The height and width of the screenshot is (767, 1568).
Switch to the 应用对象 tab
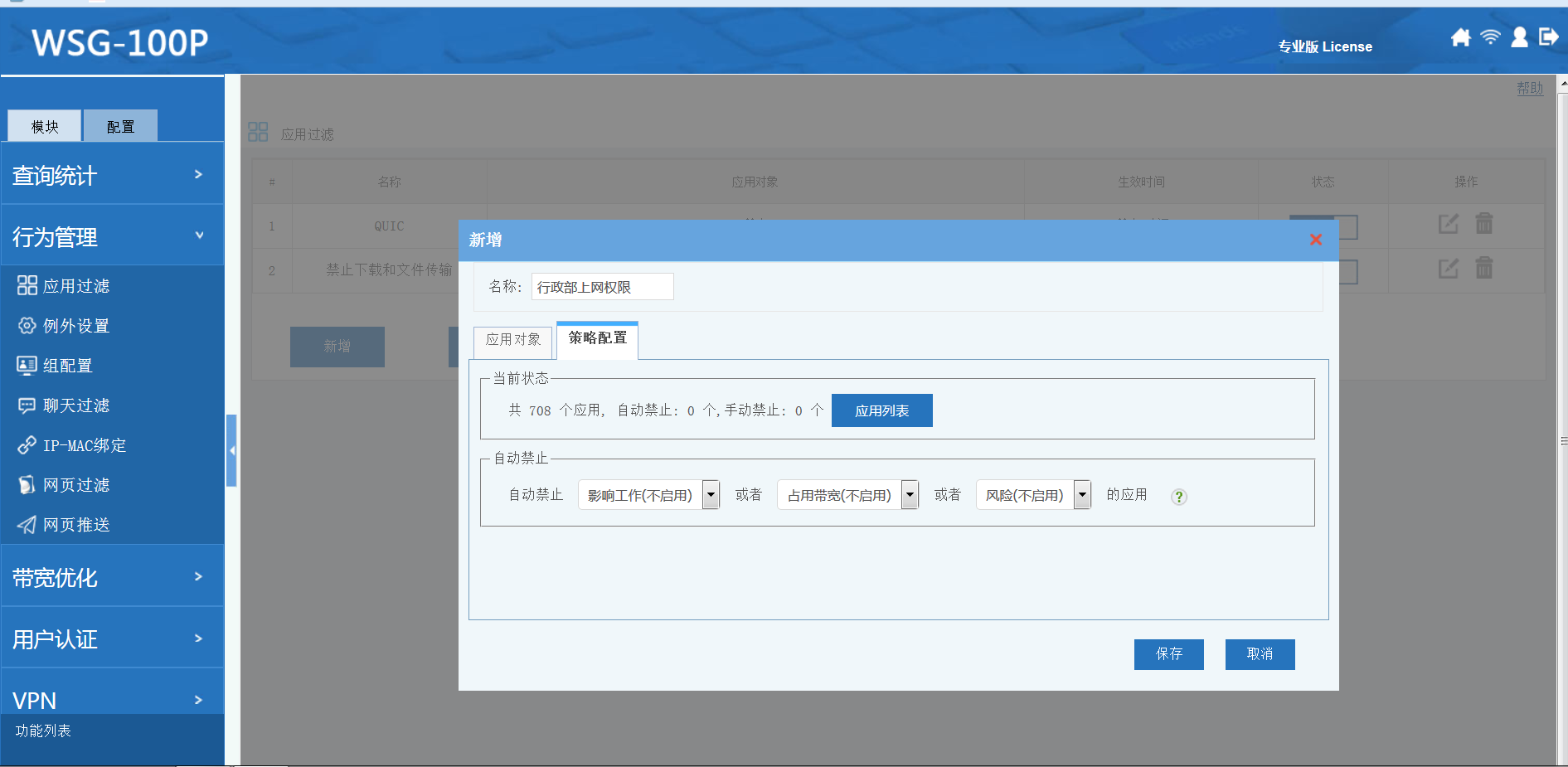[512, 340]
